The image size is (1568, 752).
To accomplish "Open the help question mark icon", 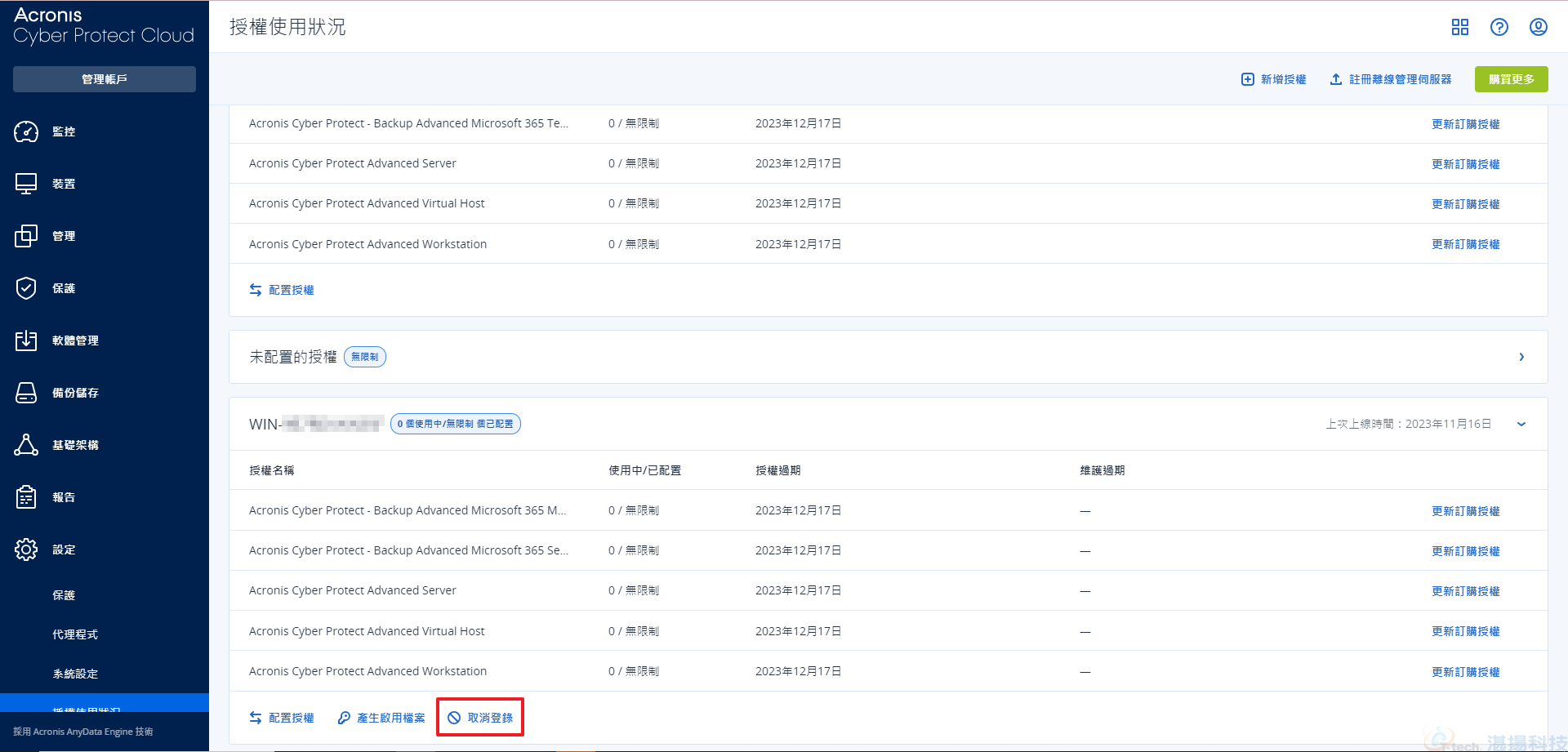I will coord(1499,27).
